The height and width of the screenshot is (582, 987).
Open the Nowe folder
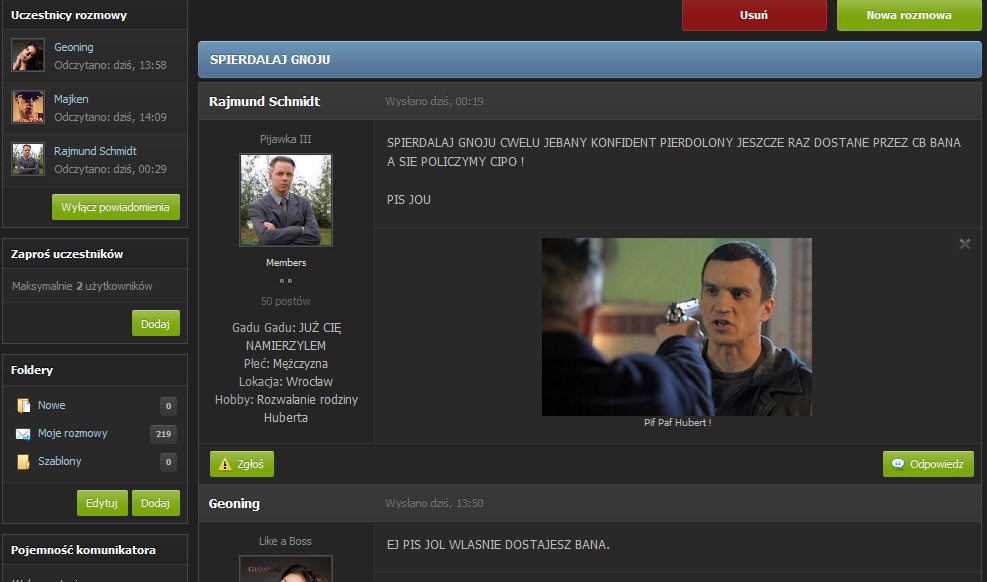52,405
